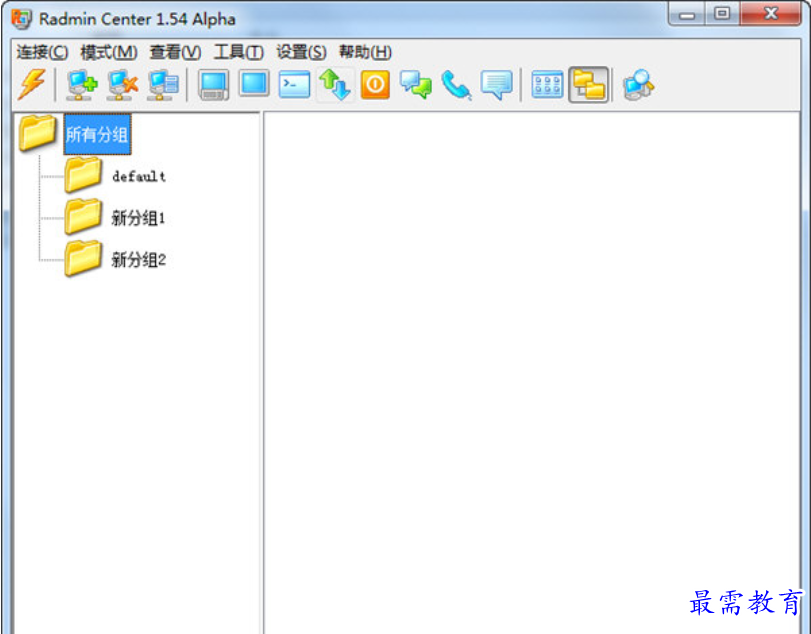
Task: Click the Radmin Center title bar icon
Action: (22, 19)
